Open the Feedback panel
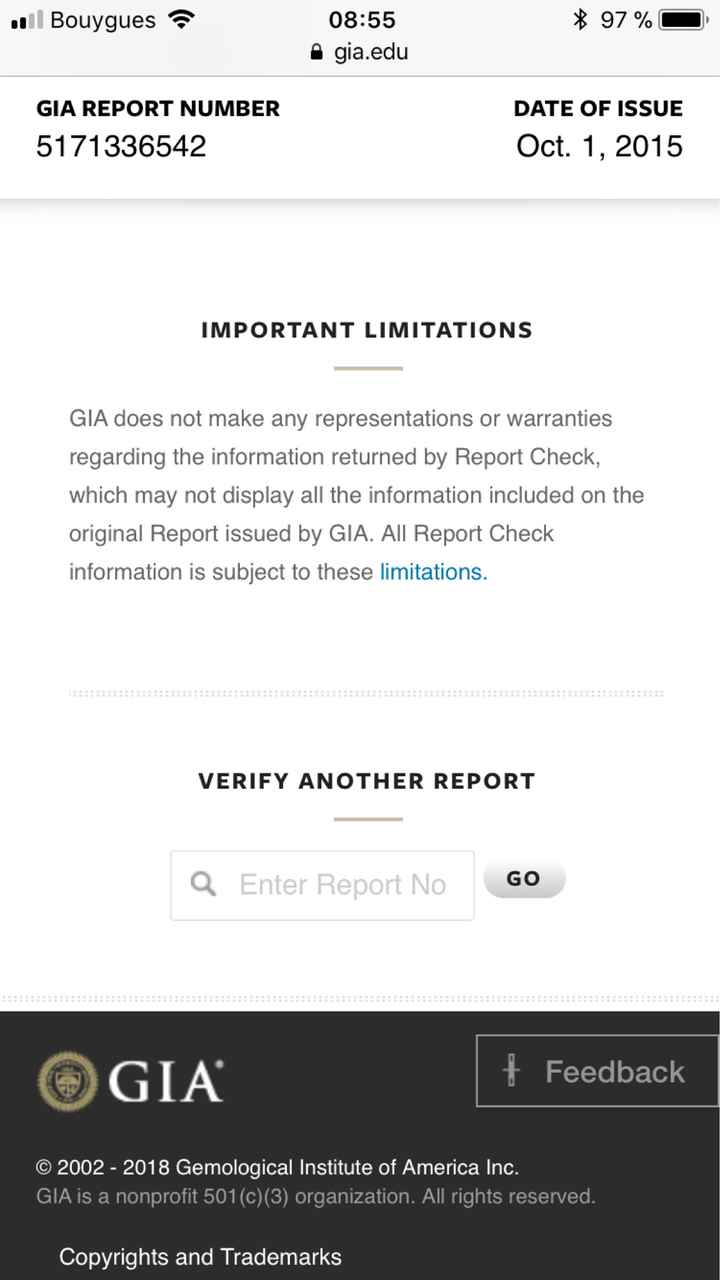This screenshot has width=720, height=1280. pyautogui.click(x=597, y=1072)
